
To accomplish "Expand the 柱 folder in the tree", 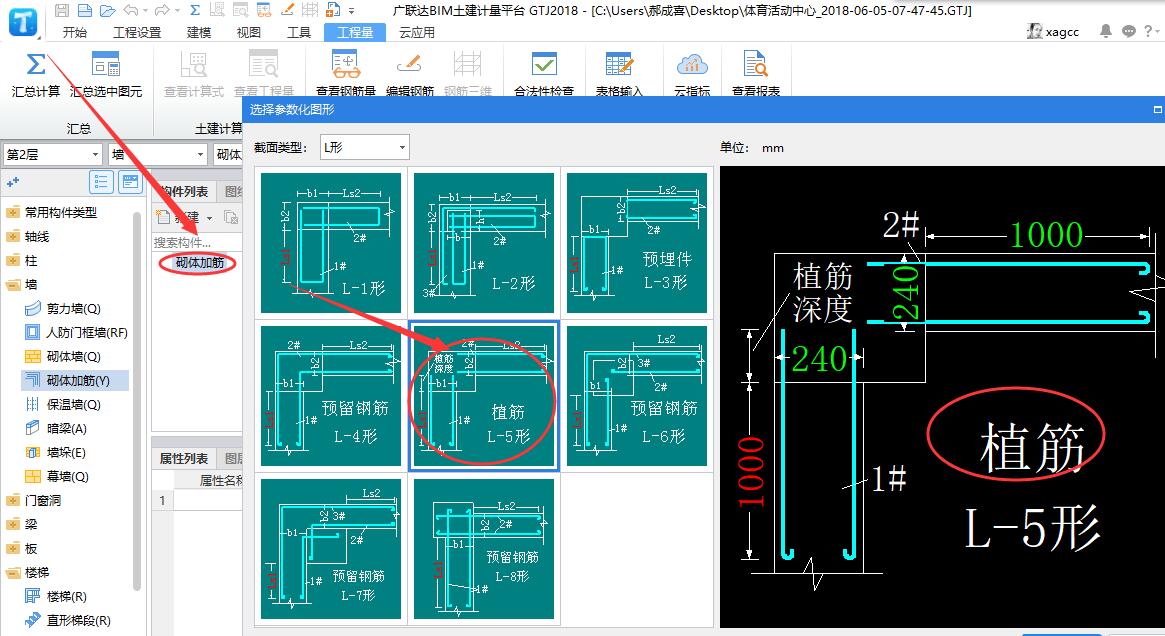I will (13, 261).
